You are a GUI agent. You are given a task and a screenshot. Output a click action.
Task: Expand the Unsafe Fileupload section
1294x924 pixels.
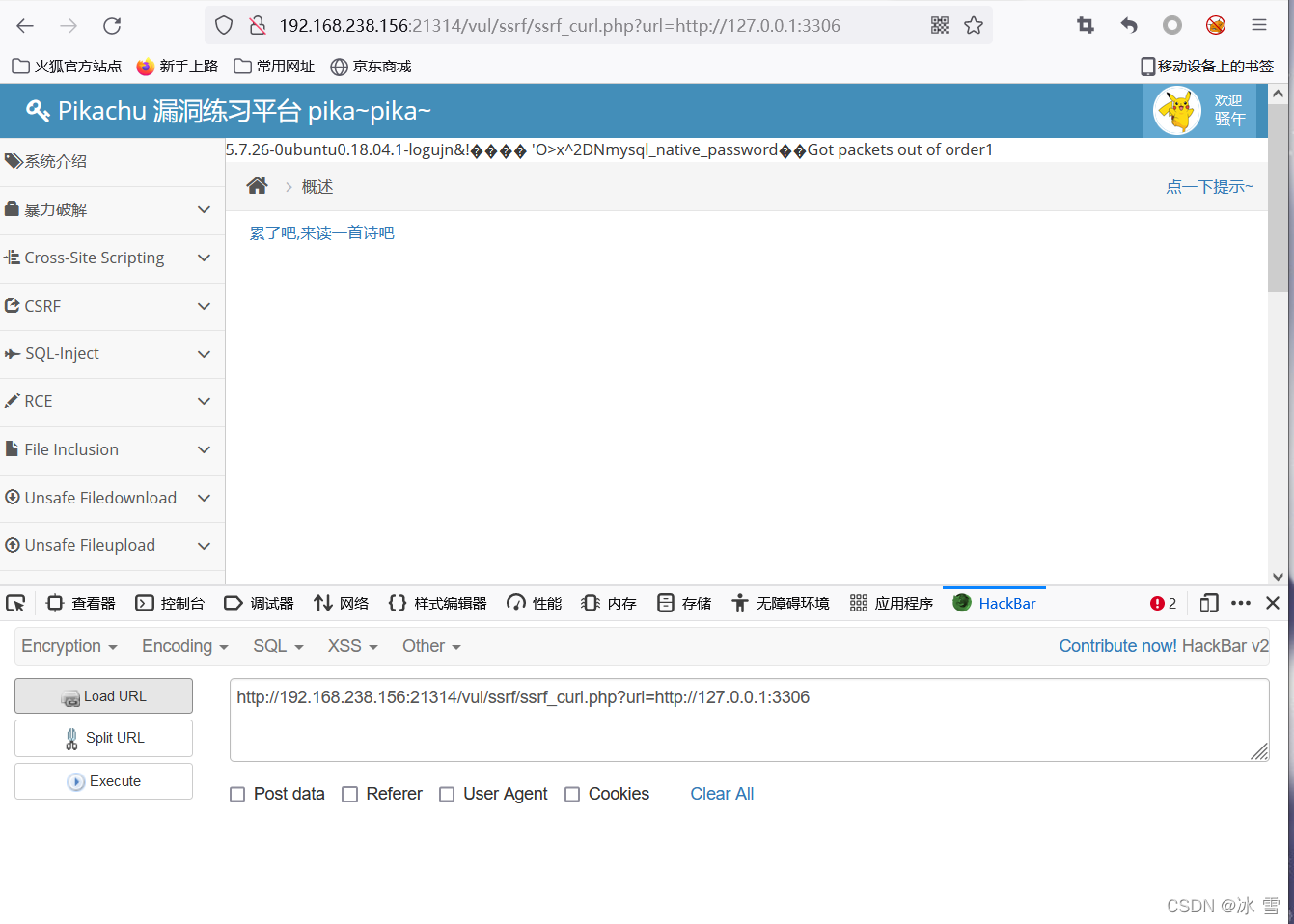click(x=112, y=546)
